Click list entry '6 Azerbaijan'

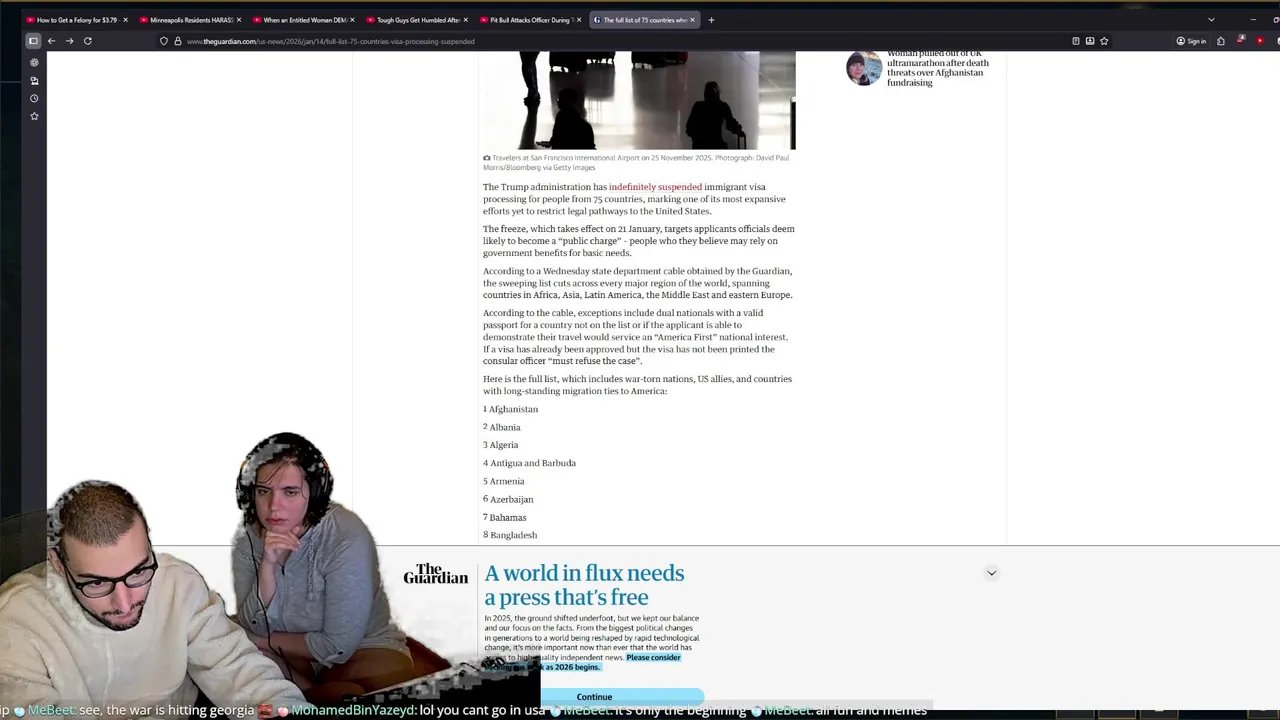click(x=508, y=499)
